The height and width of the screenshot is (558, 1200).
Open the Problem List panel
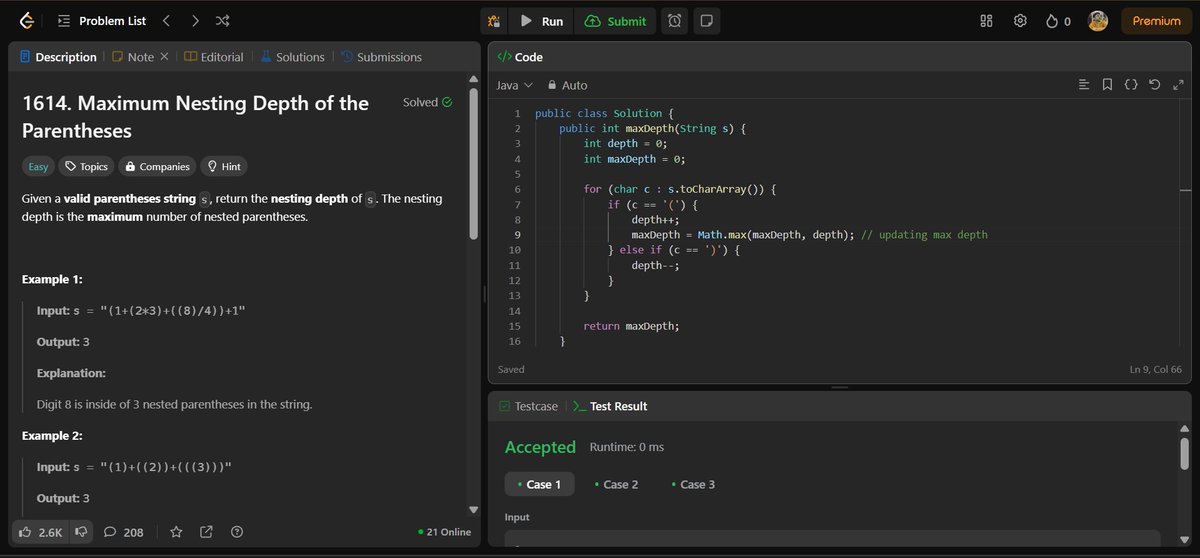pos(102,20)
